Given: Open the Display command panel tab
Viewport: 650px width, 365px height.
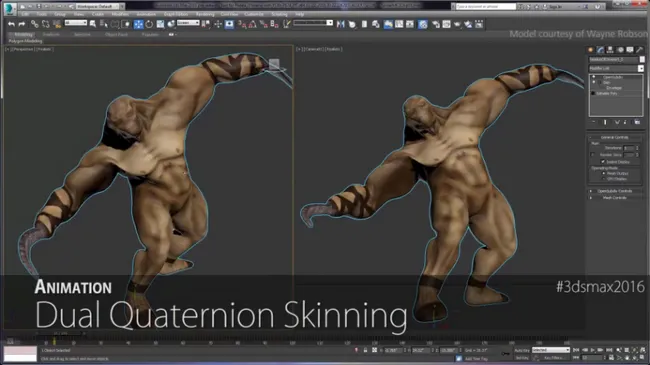Looking at the screenshot, I should 630,50.
